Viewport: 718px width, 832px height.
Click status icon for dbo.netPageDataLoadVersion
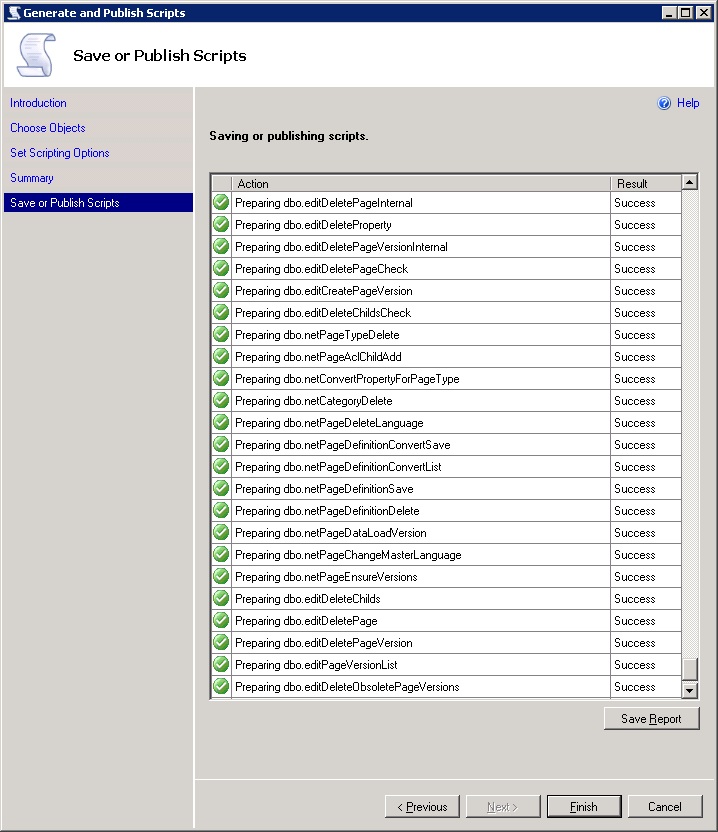[221, 533]
